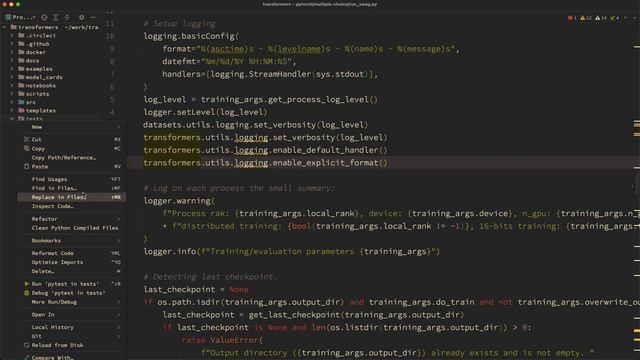Choose Paste from the context menu

tap(71, 167)
